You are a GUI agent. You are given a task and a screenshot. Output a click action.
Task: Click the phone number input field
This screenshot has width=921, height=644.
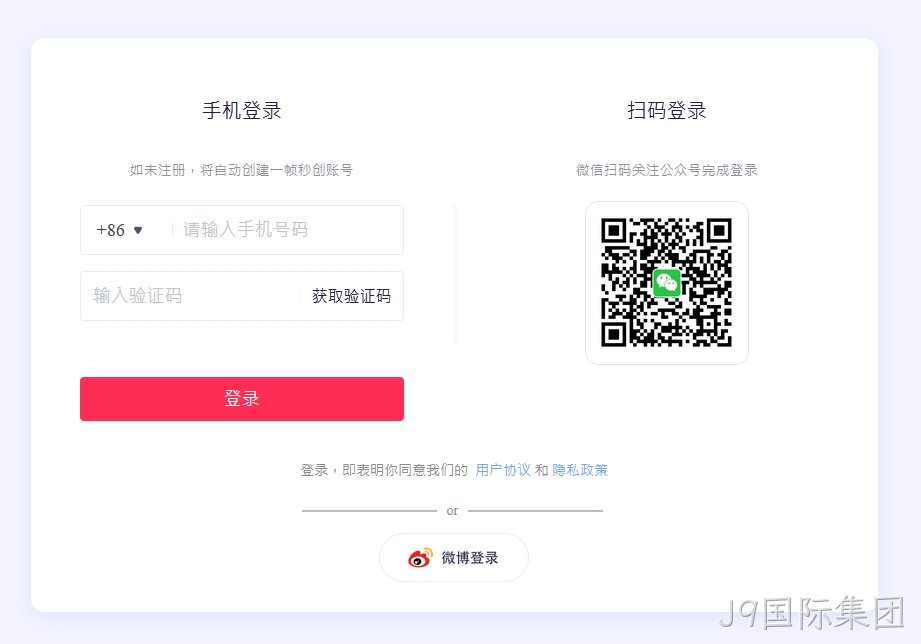290,230
